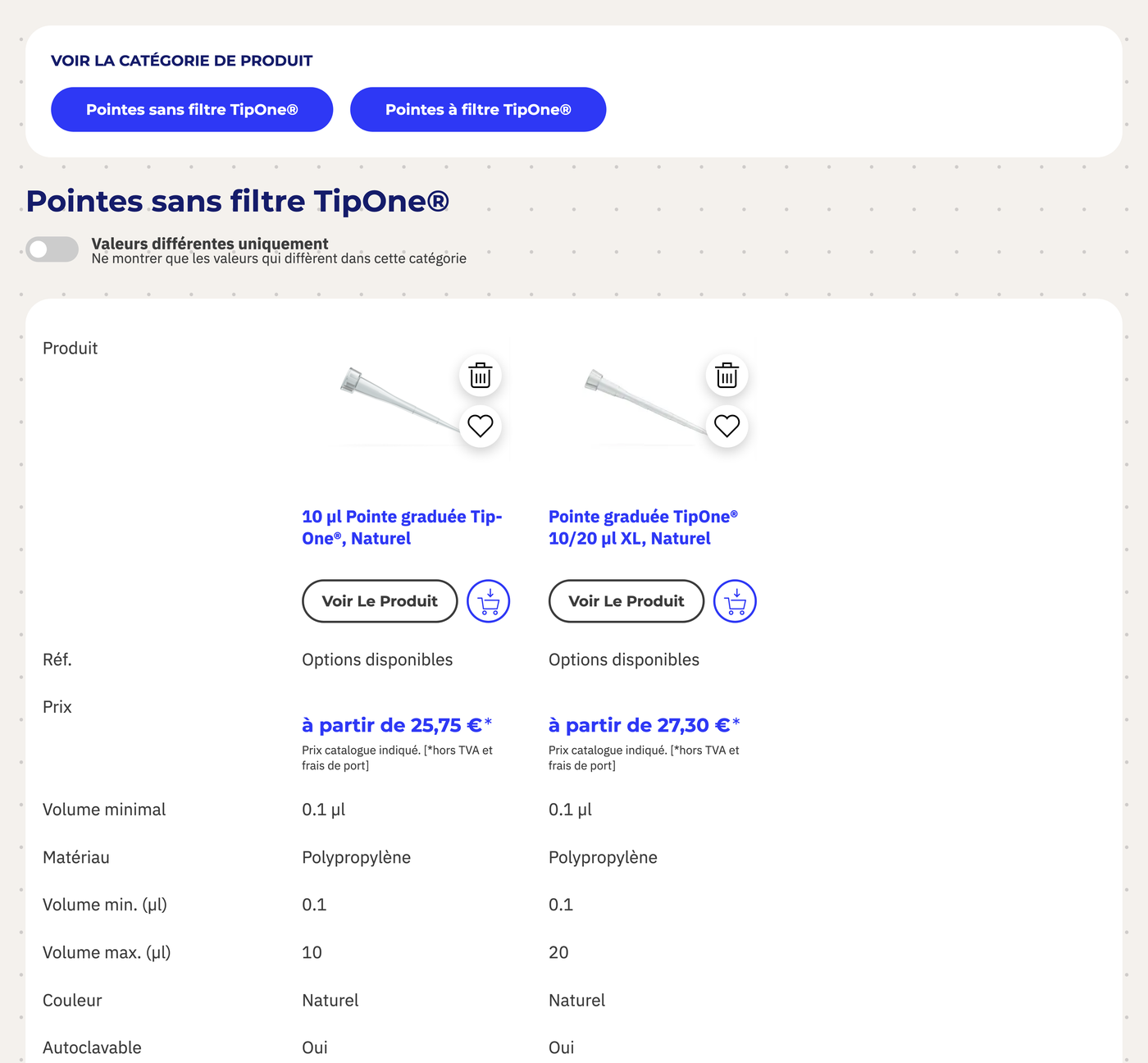Click the Volume max. (µl) row label
Viewport: 1148px width, 1063px height.
pyautogui.click(x=107, y=952)
